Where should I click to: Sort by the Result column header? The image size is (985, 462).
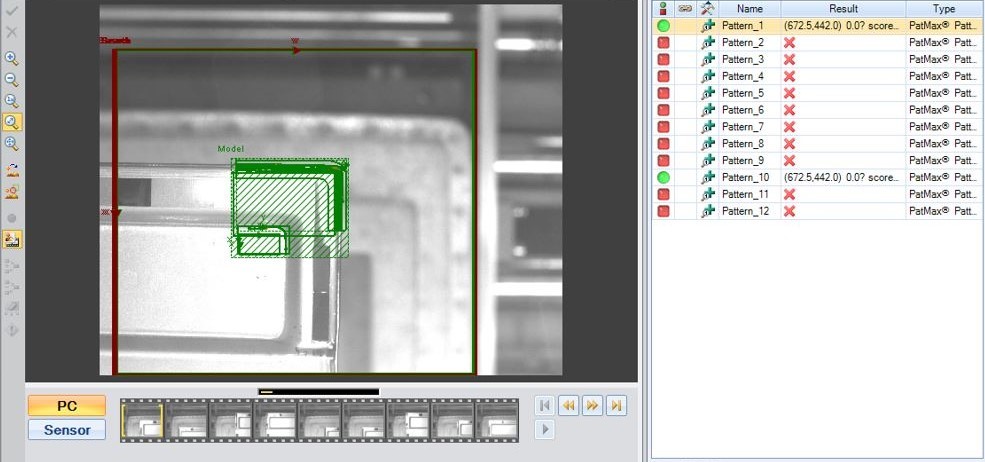(x=843, y=8)
